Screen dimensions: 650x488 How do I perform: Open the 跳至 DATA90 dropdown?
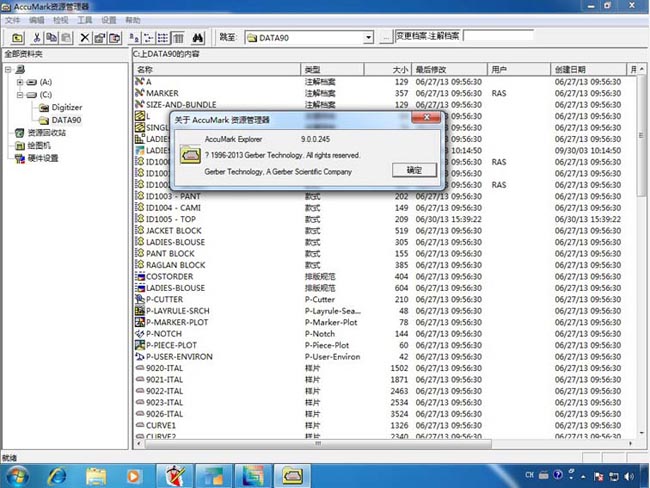point(368,38)
